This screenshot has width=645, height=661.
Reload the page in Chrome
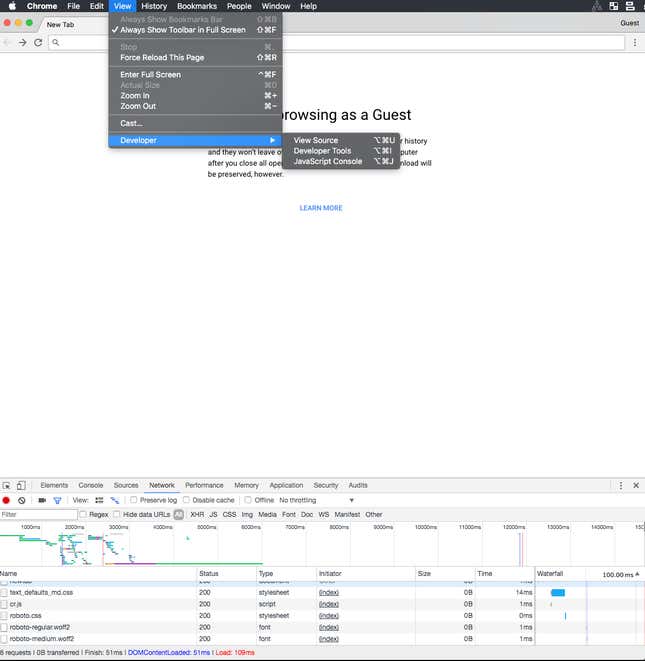coord(38,43)
